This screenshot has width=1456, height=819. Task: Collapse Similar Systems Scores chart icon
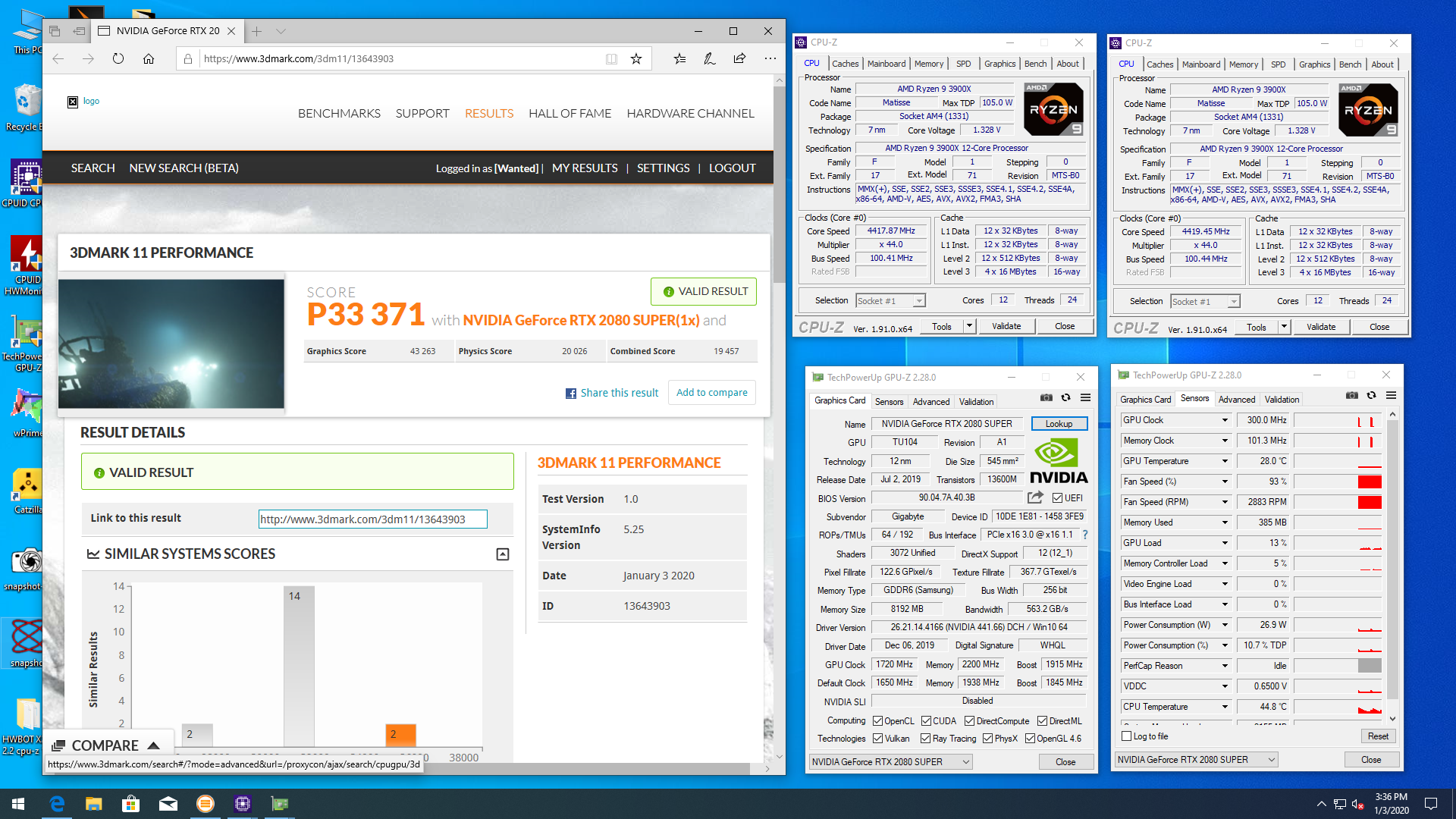(503, 554)
